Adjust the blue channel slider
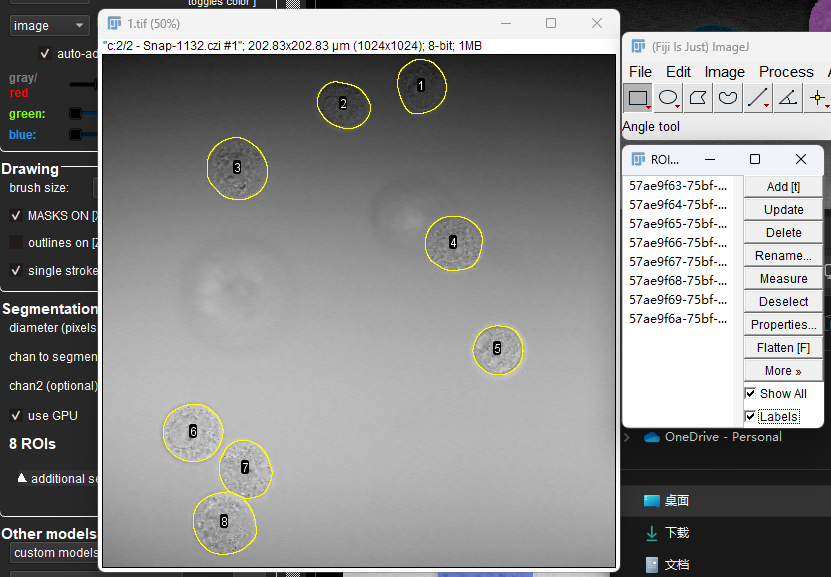Viewport: 831px width, 577px height. pyautogui.click(x=84, y=135)
